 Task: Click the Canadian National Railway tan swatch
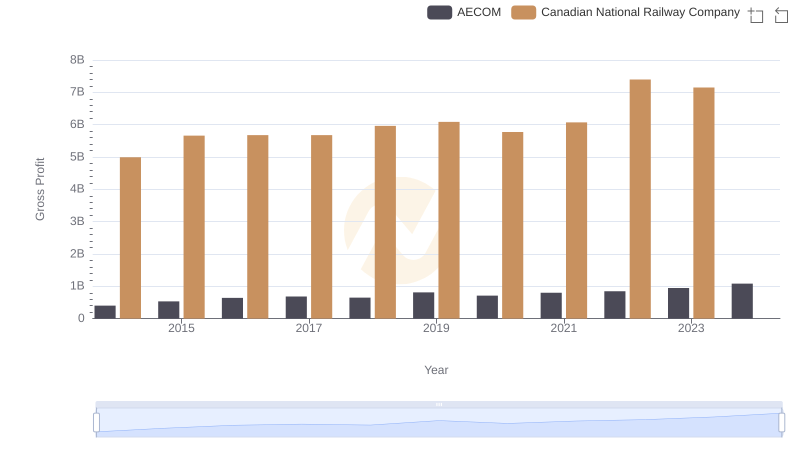(x=523, y=12)
